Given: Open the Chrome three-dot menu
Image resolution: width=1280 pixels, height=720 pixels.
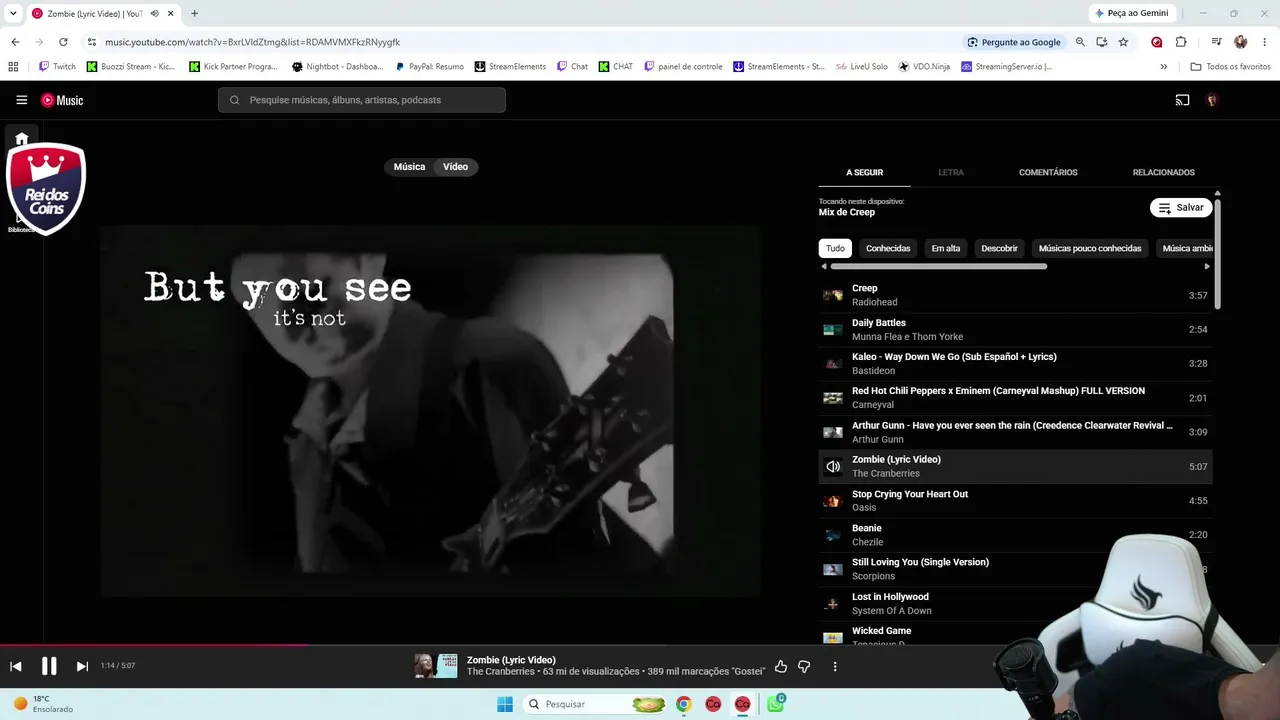Looking at the screenshot, I should pos(1265,42).
